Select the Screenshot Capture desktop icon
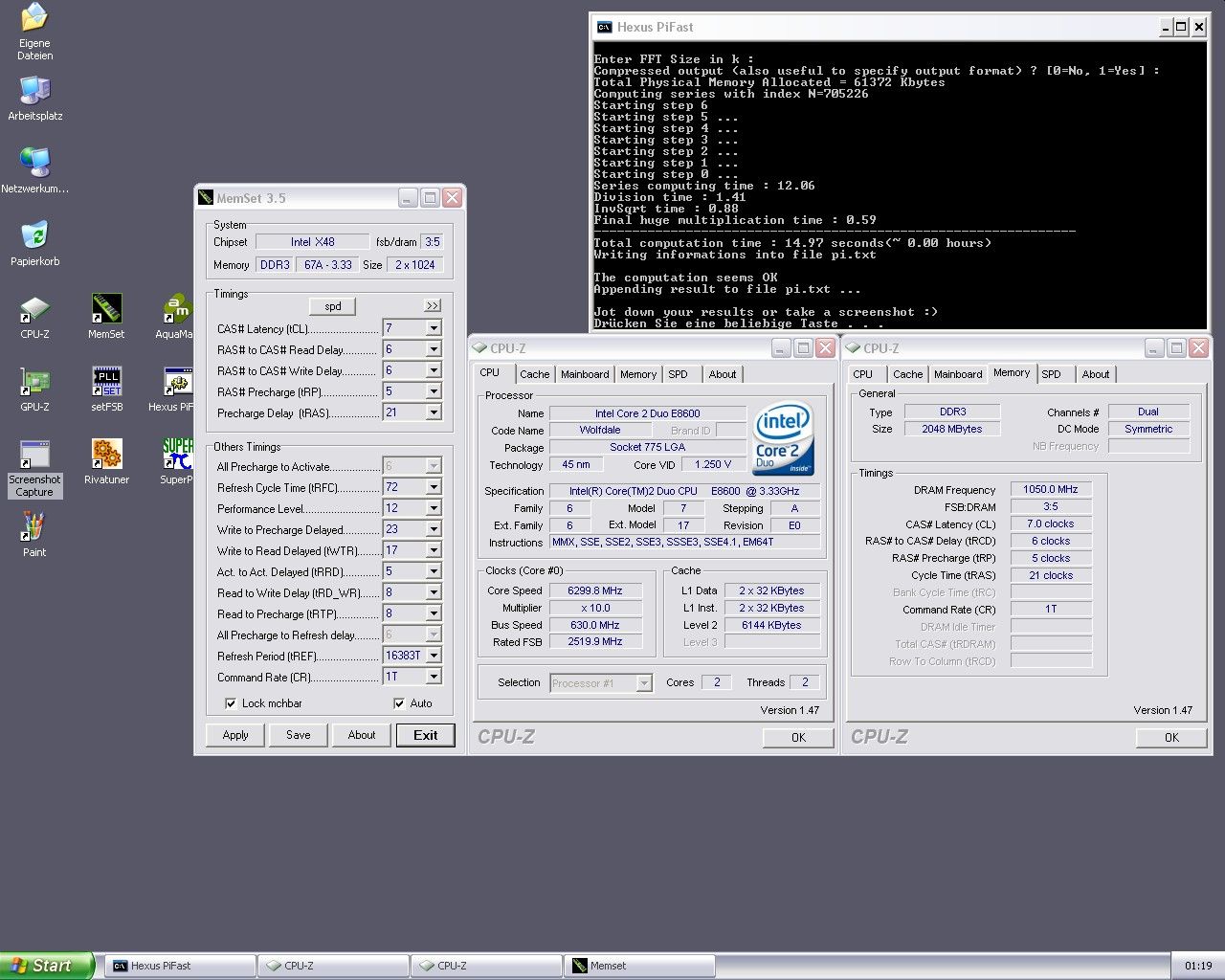The height and width of the screenshot is (980, 1225). point(34,468)
